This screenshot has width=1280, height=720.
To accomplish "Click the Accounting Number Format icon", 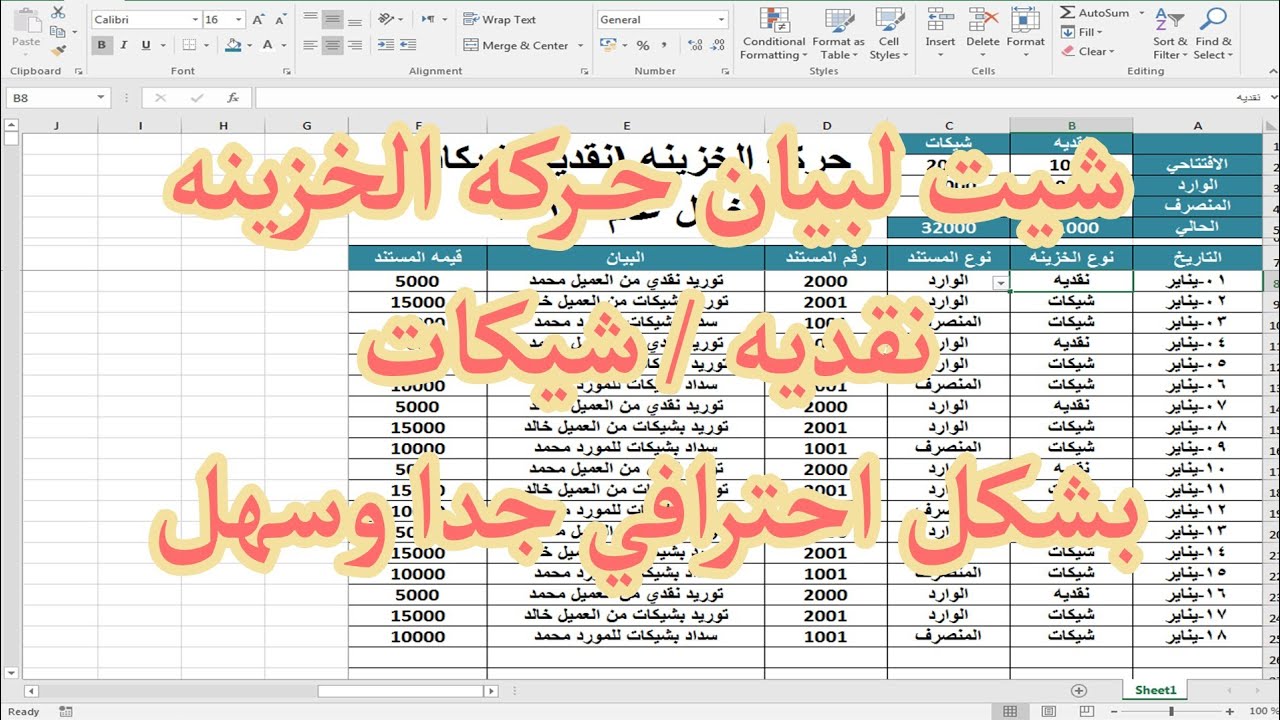I will (x=607, y=45).
